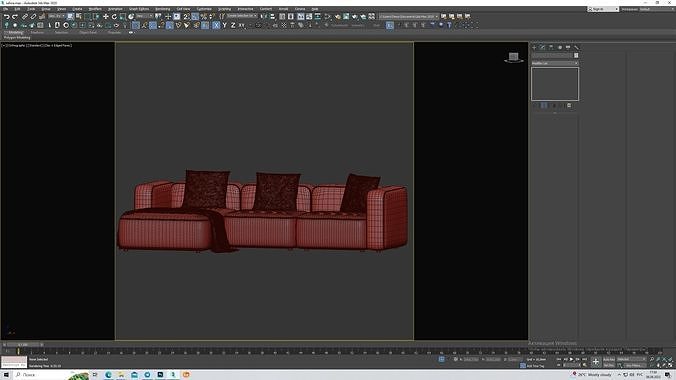Click the Zoom Extents navigation icon
The width and height of the screenshot is (676, 380).
click(x=664, y=359)
